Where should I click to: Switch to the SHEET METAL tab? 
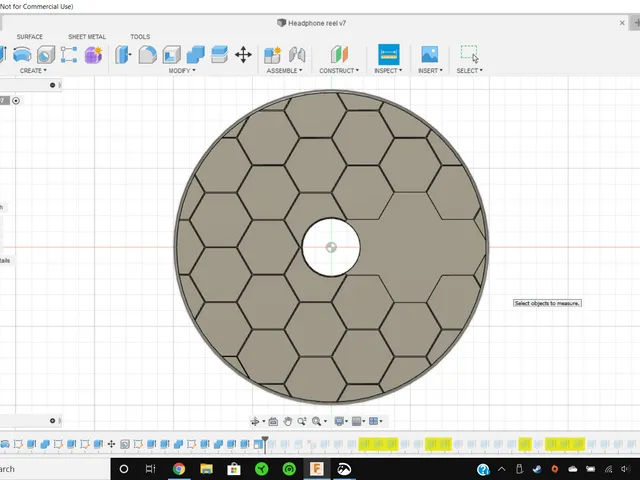coord(87,37)
